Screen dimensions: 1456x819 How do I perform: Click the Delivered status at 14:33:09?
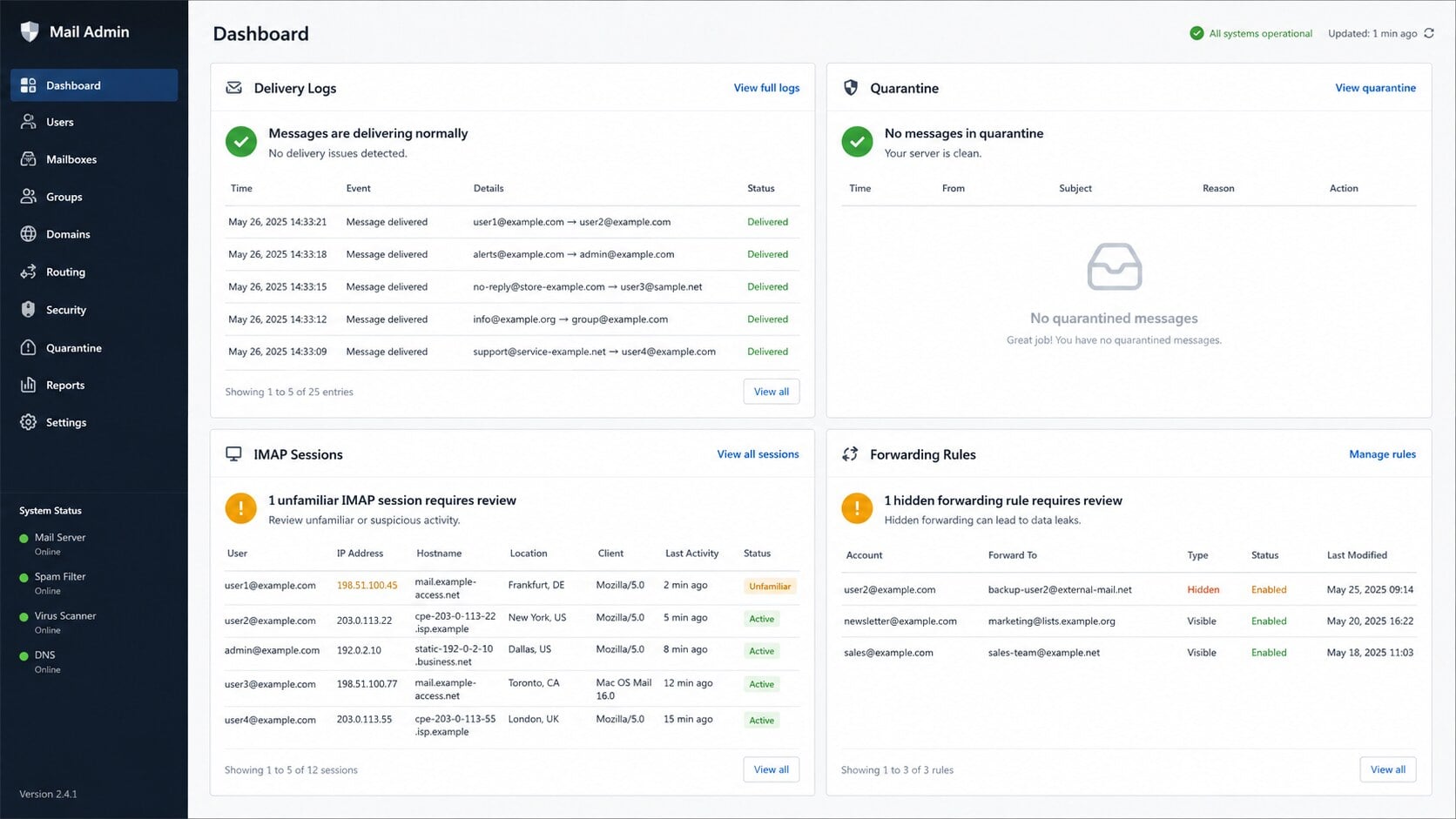coord(767,352)
